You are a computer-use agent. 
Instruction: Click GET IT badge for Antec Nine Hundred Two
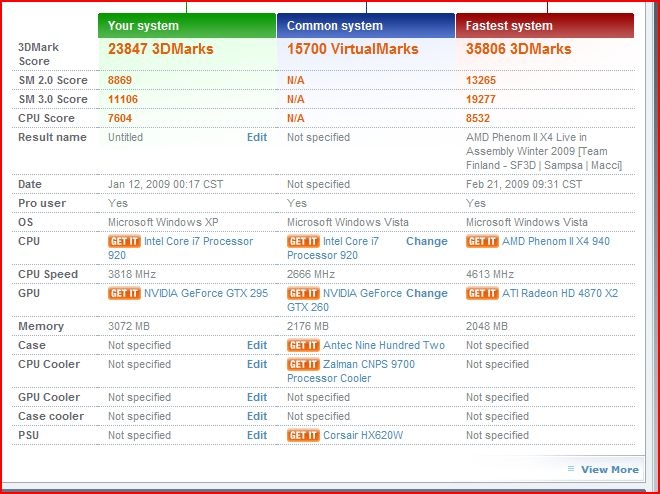(303, 345)
